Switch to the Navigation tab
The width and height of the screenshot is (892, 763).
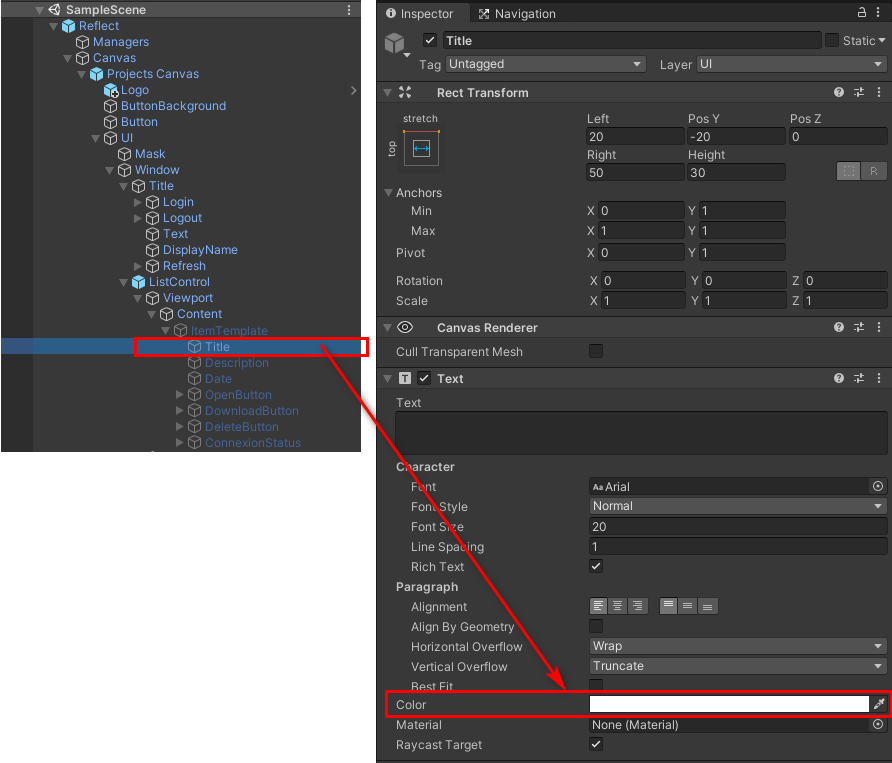pos(516,14)
